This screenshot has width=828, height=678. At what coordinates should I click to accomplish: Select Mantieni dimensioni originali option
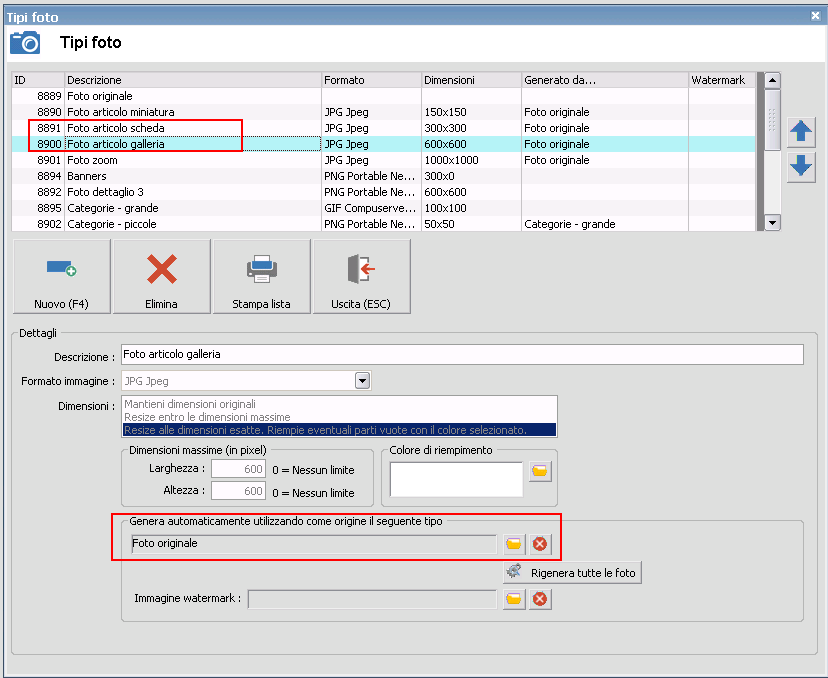(339, 404)
